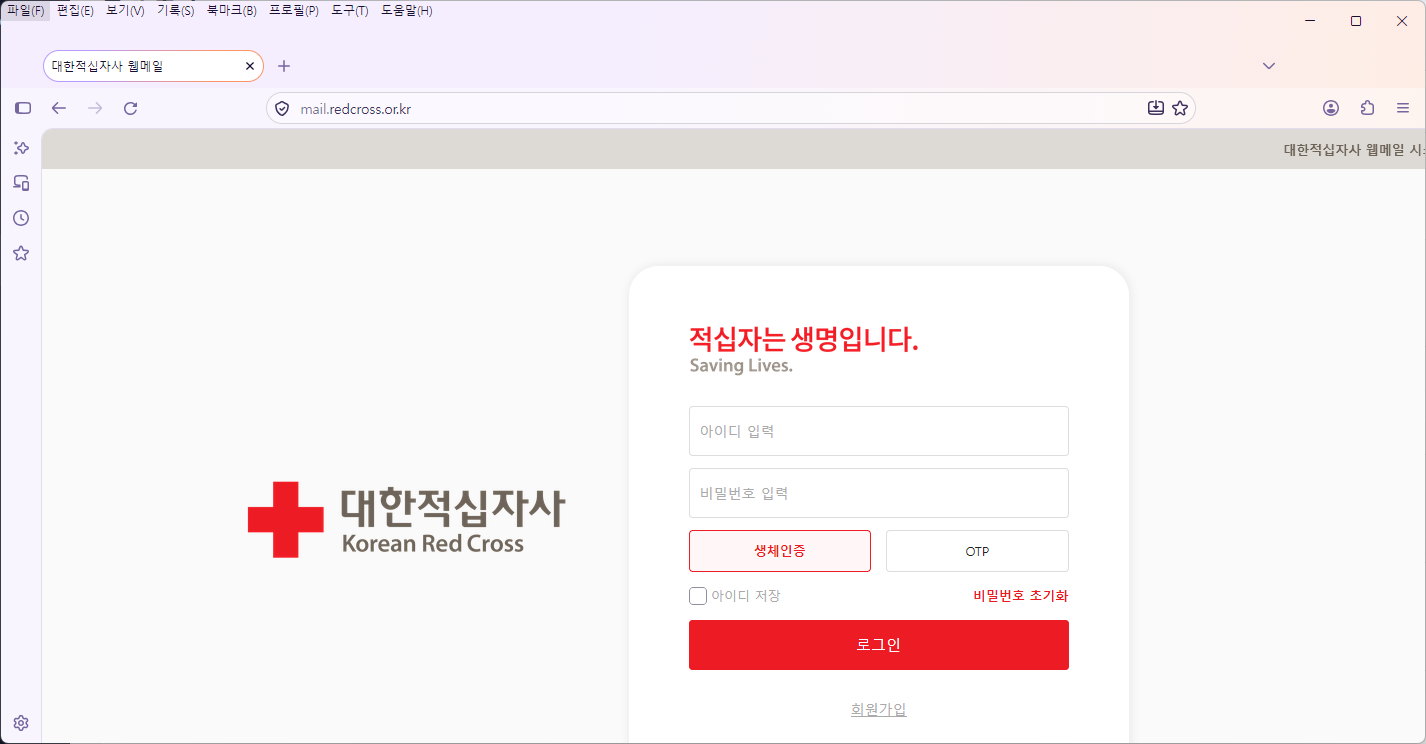Open sidebar settings gear

[21, 723]
